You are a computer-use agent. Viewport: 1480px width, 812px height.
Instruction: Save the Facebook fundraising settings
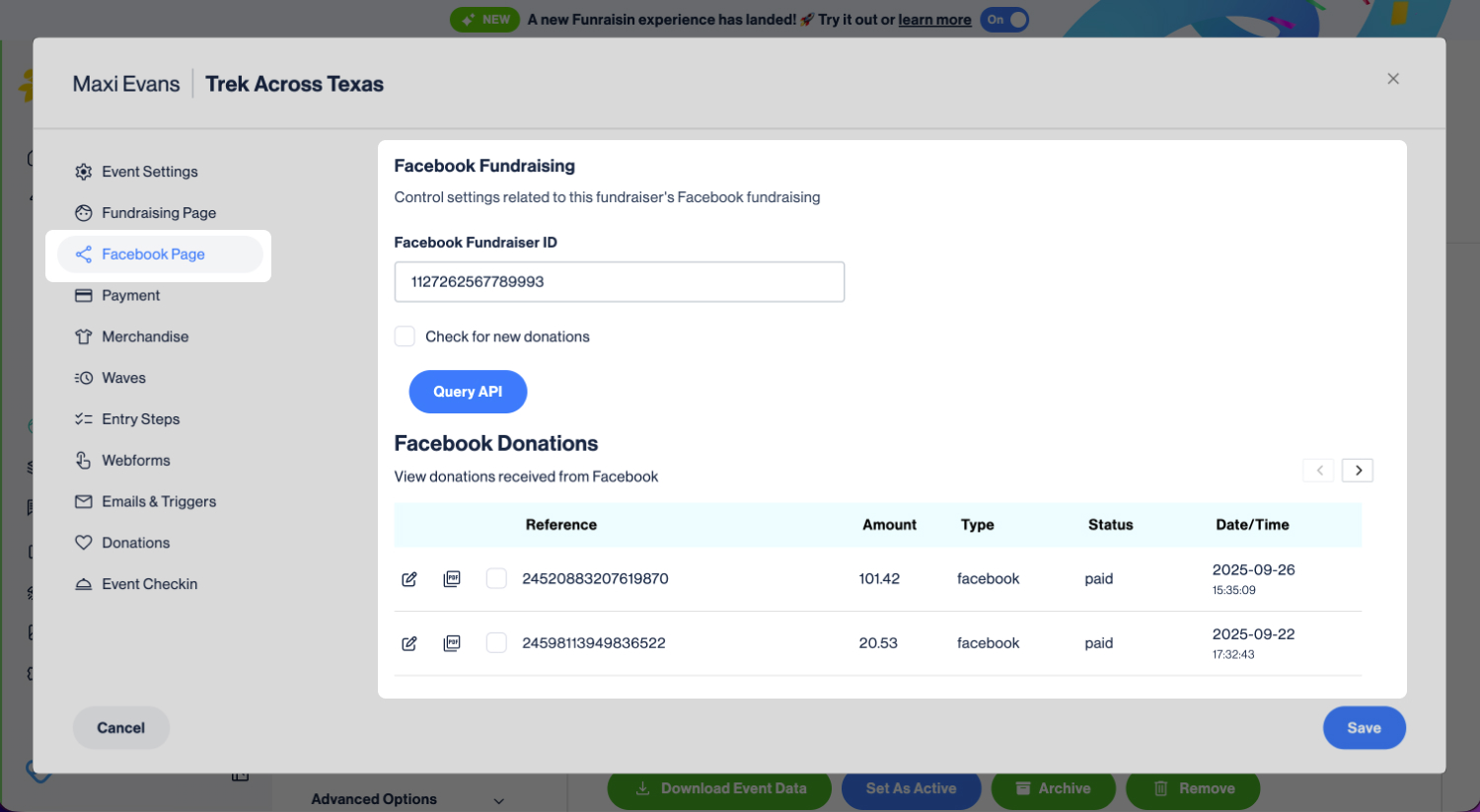pos(1364,728)
